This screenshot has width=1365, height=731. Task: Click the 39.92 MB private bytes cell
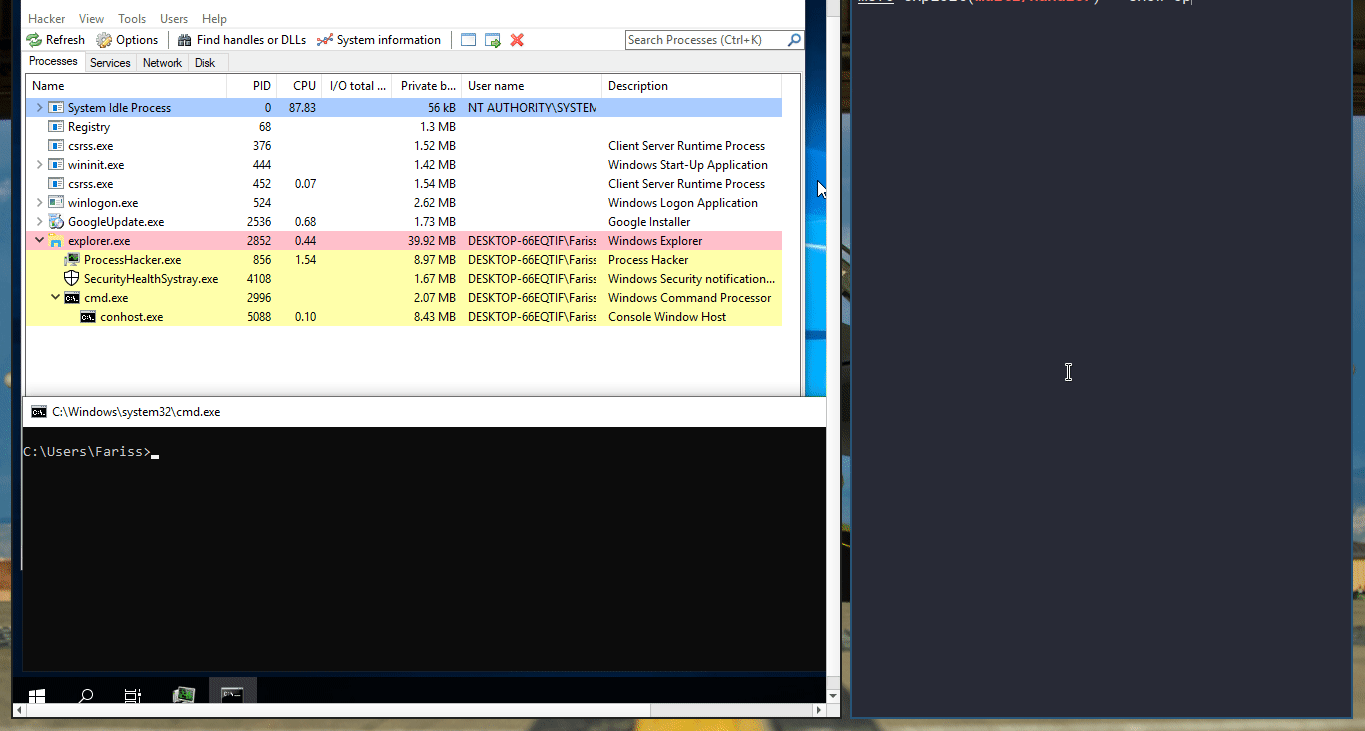(432, 241)
